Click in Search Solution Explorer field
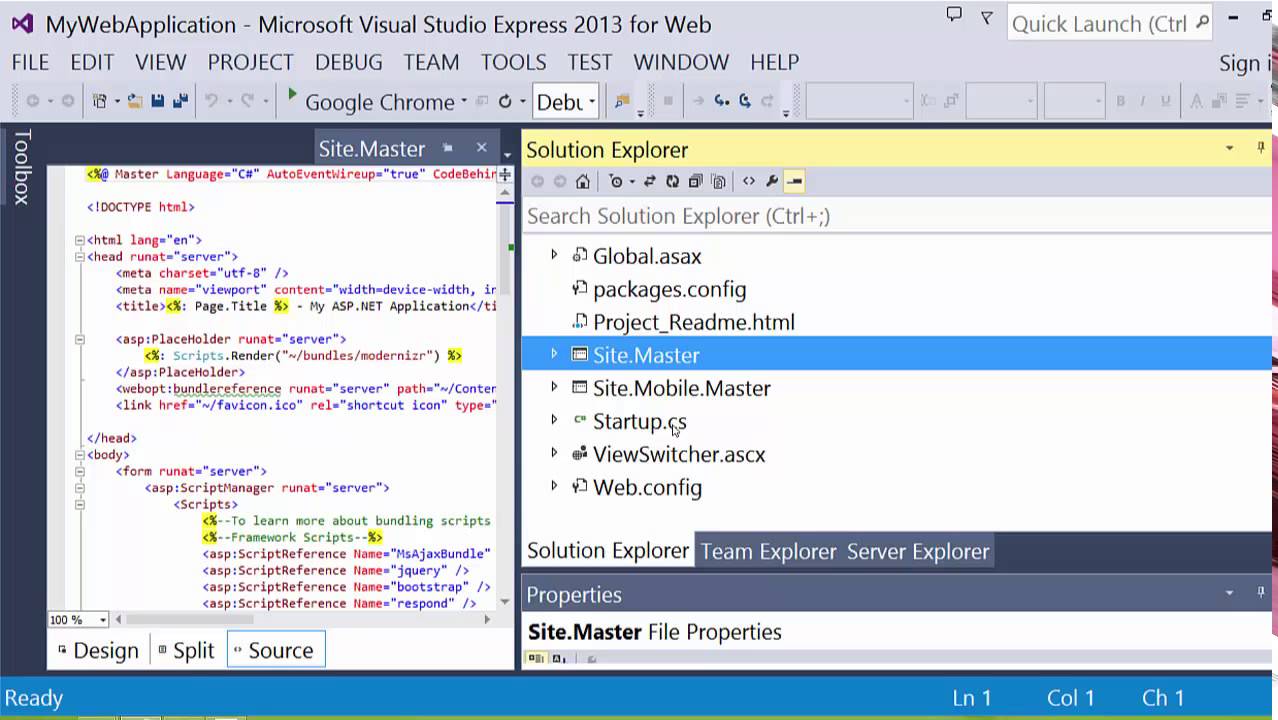1278x720 pixels. pos(897,216)
